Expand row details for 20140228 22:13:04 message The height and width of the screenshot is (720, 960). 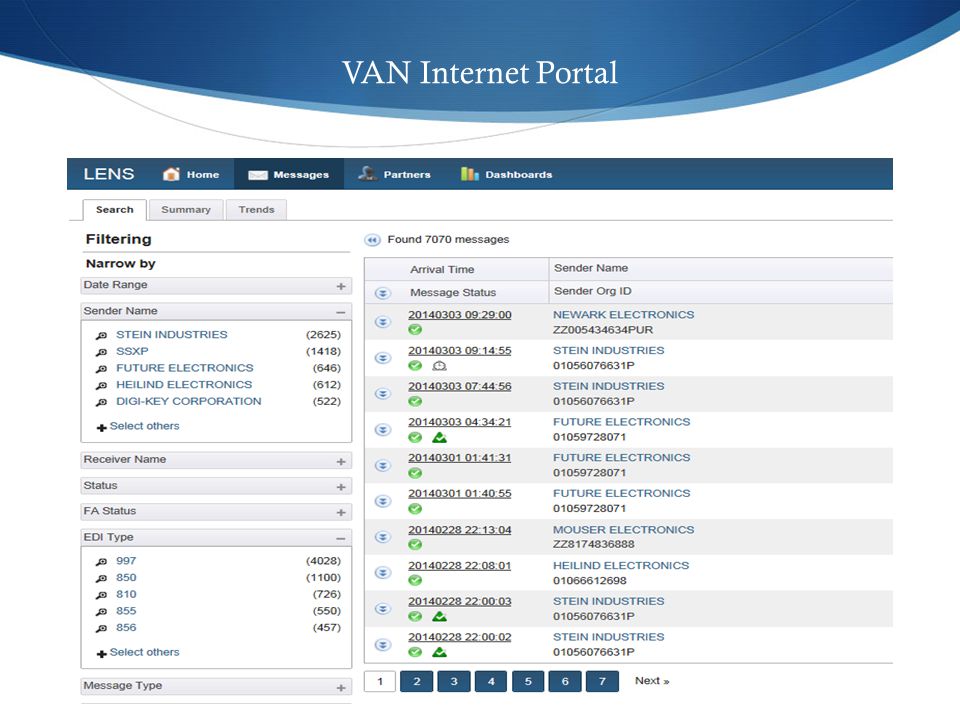point(383,537)
